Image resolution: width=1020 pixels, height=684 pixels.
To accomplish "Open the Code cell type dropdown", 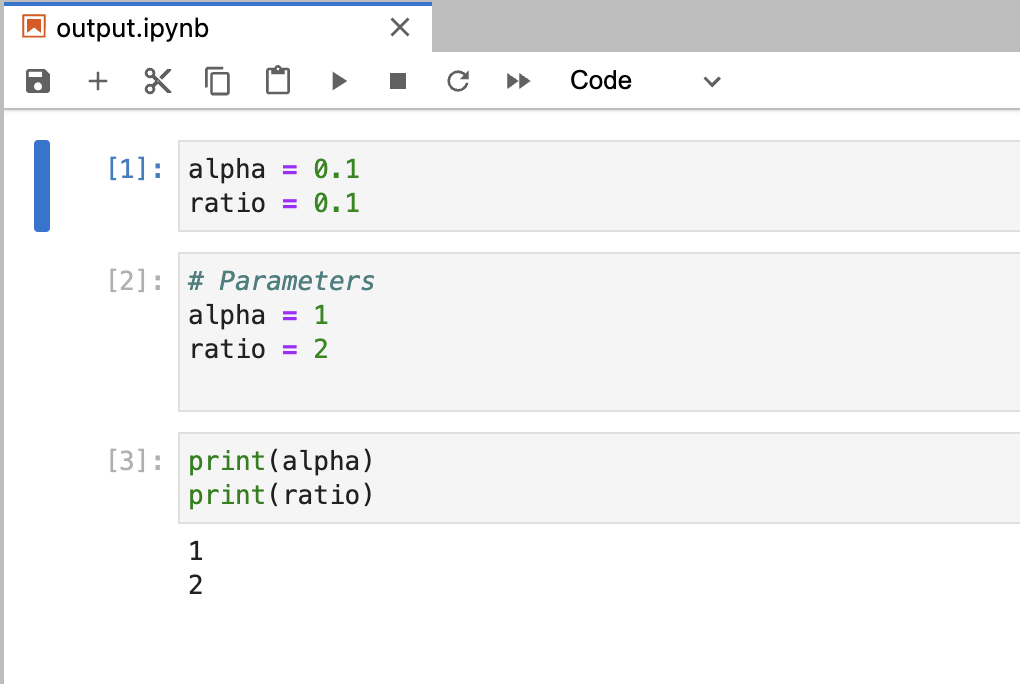I will [x=645, y=81].
